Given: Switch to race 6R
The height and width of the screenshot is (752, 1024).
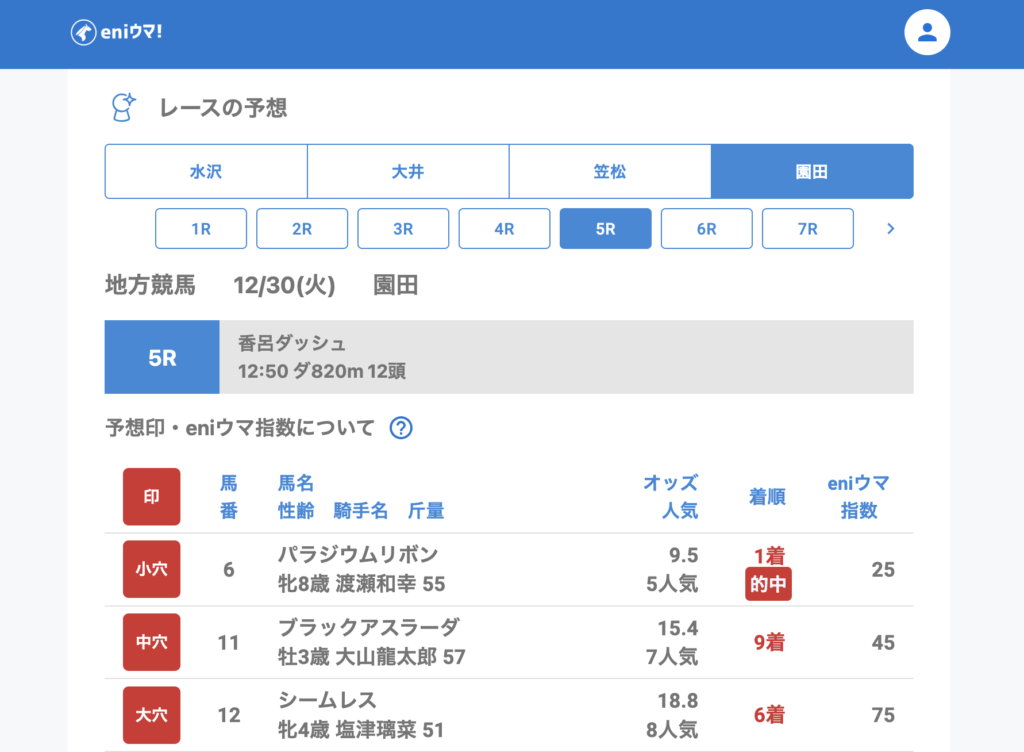Looking at the screenshot, I should pos(706,229).
